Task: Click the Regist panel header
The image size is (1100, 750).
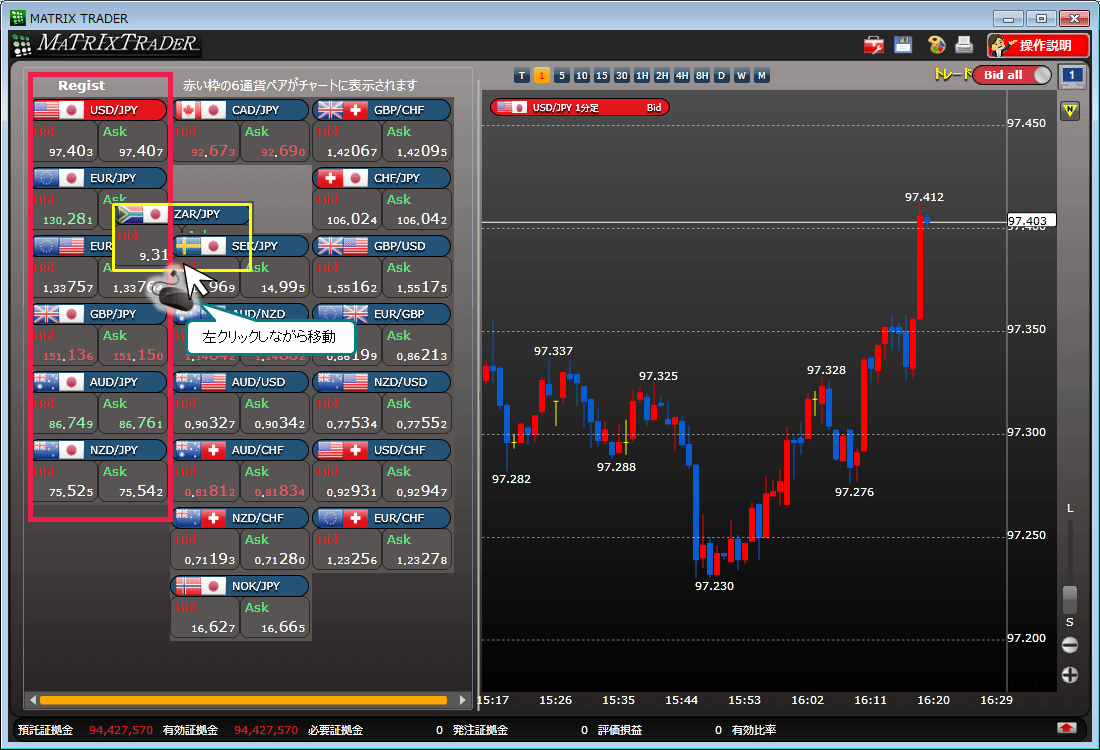Action: (x=81, y=86)
